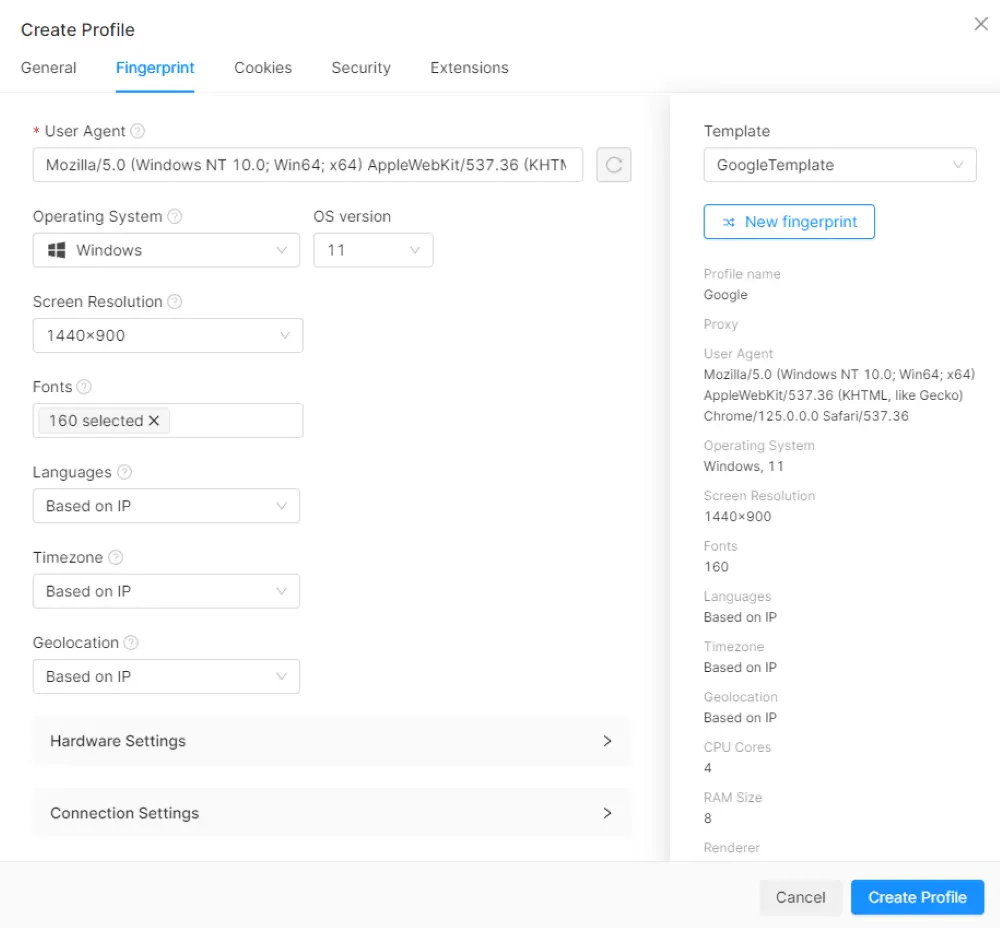Regenerate the User Agent with refresh icon
The width and height of the screenshot is (1000, 928).
point(614,165)
